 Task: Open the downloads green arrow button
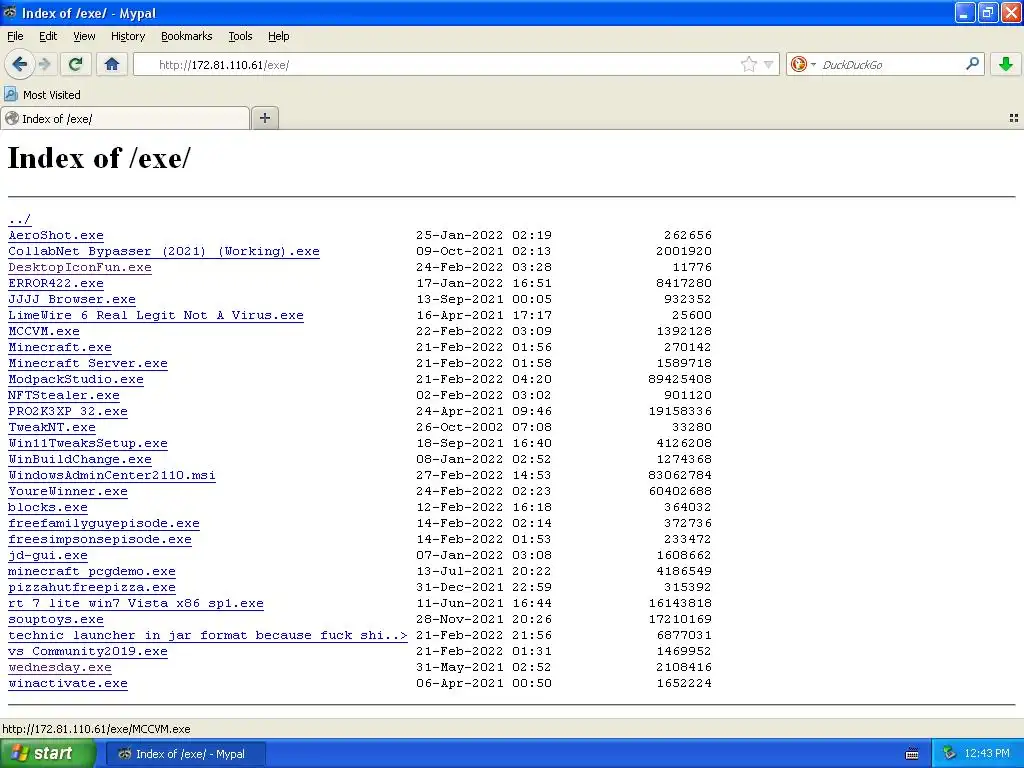[x=1006, y=64]
